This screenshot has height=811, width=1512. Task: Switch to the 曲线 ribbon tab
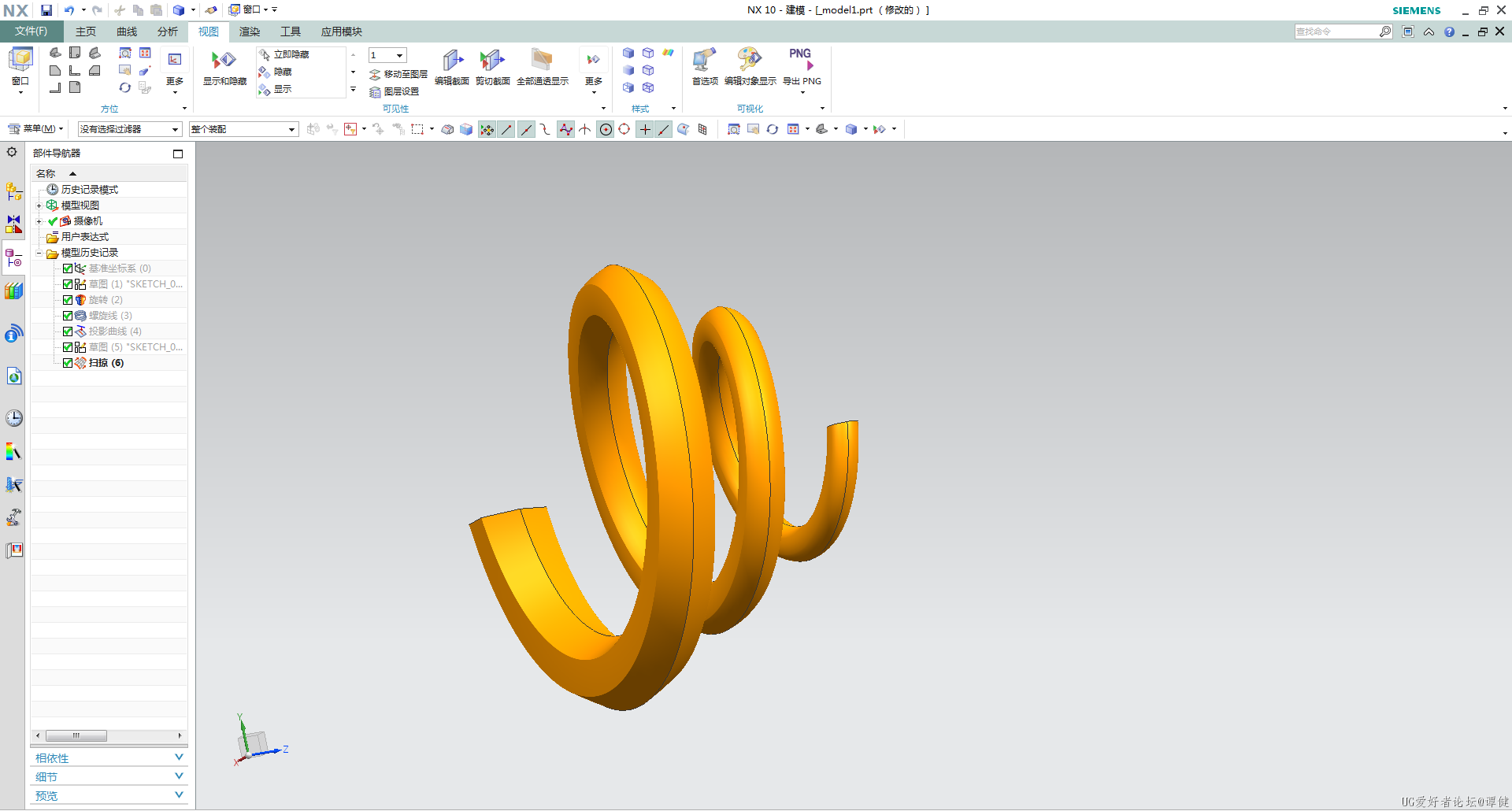127,31
